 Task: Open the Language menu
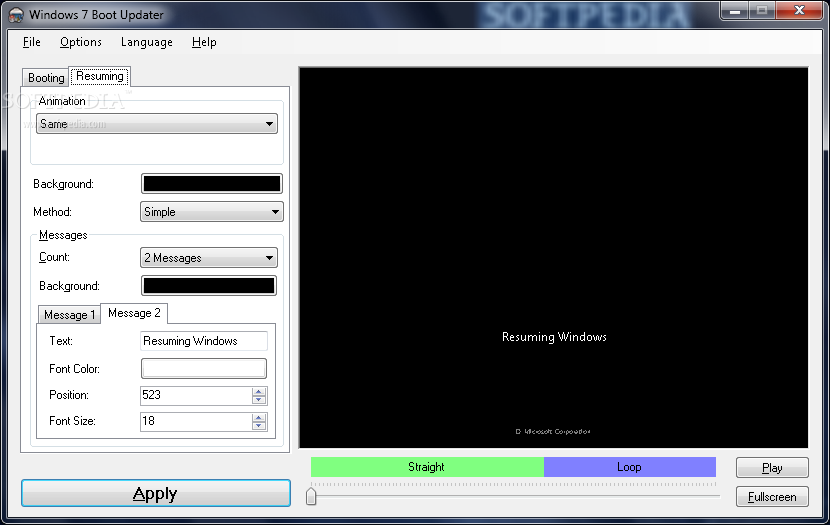[147, 42]
